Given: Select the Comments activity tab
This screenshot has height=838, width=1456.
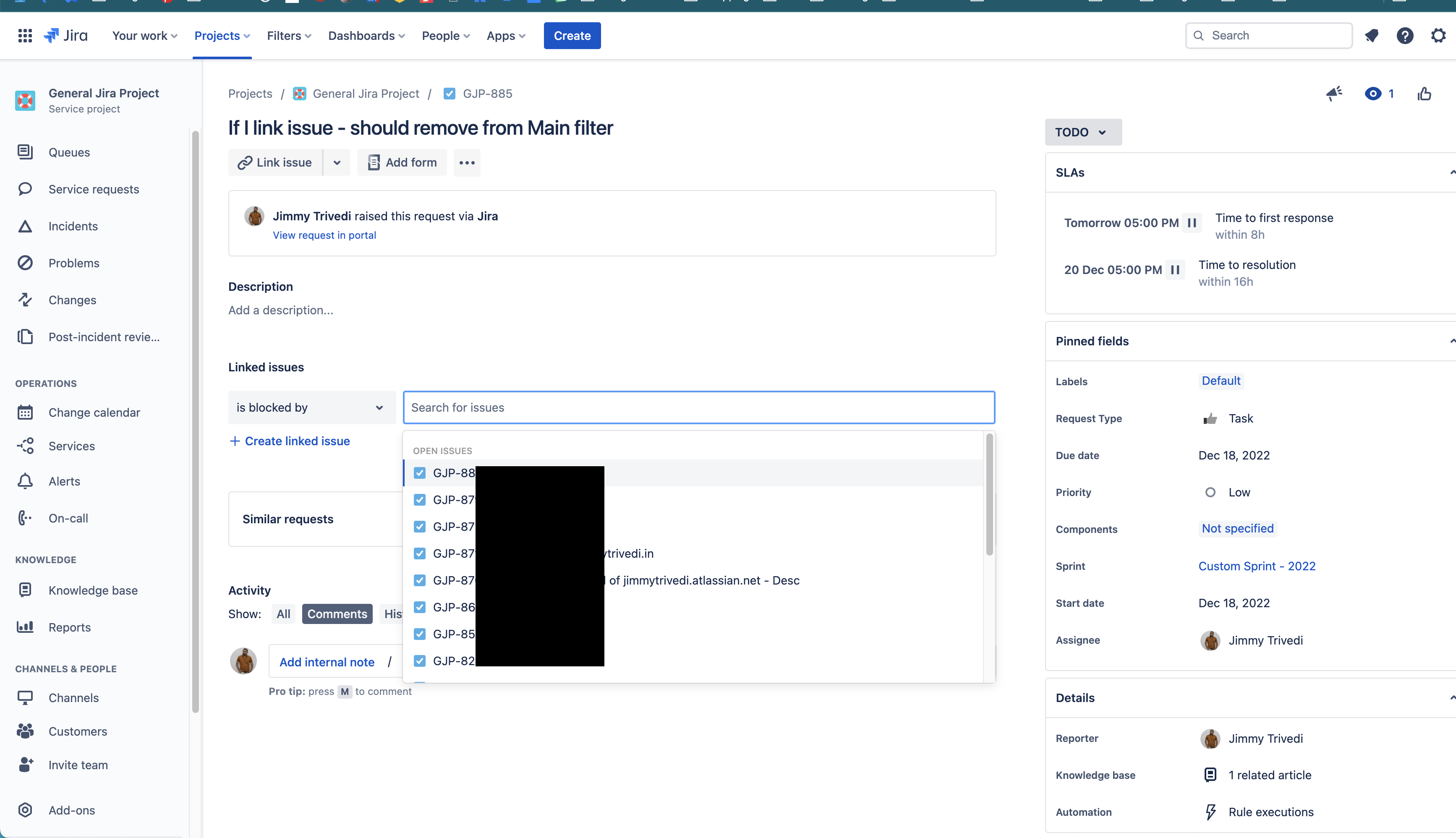Looking at the screenshot, I should [x=337, y=614].
